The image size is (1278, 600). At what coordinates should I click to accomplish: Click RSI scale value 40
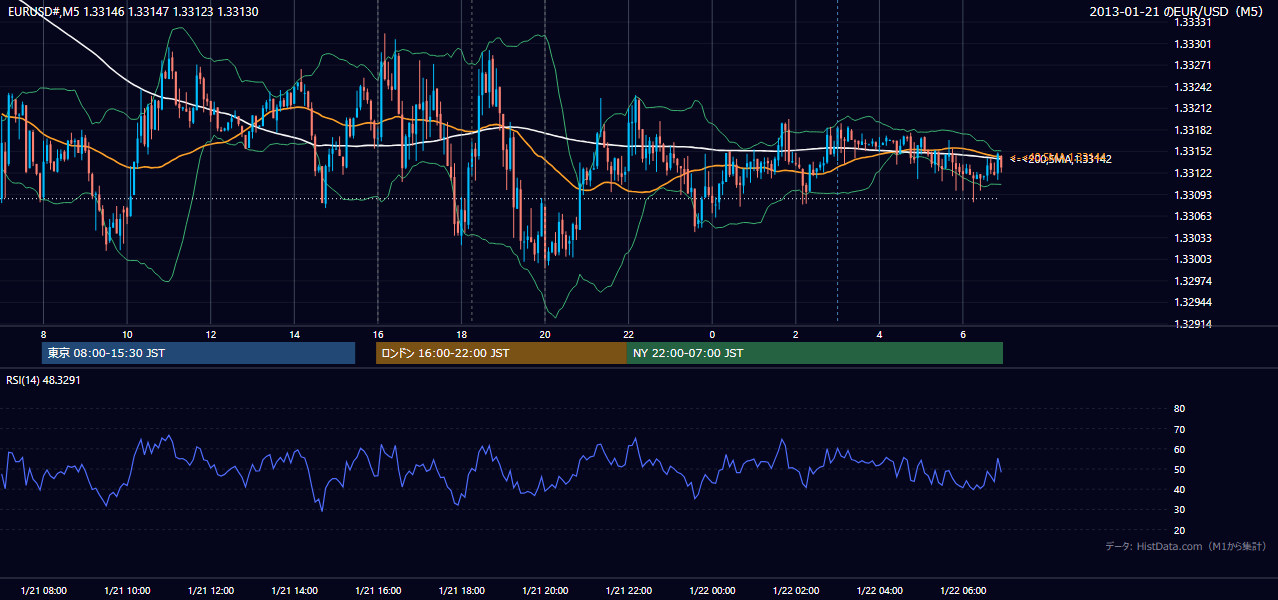(x=1179, y=489)
